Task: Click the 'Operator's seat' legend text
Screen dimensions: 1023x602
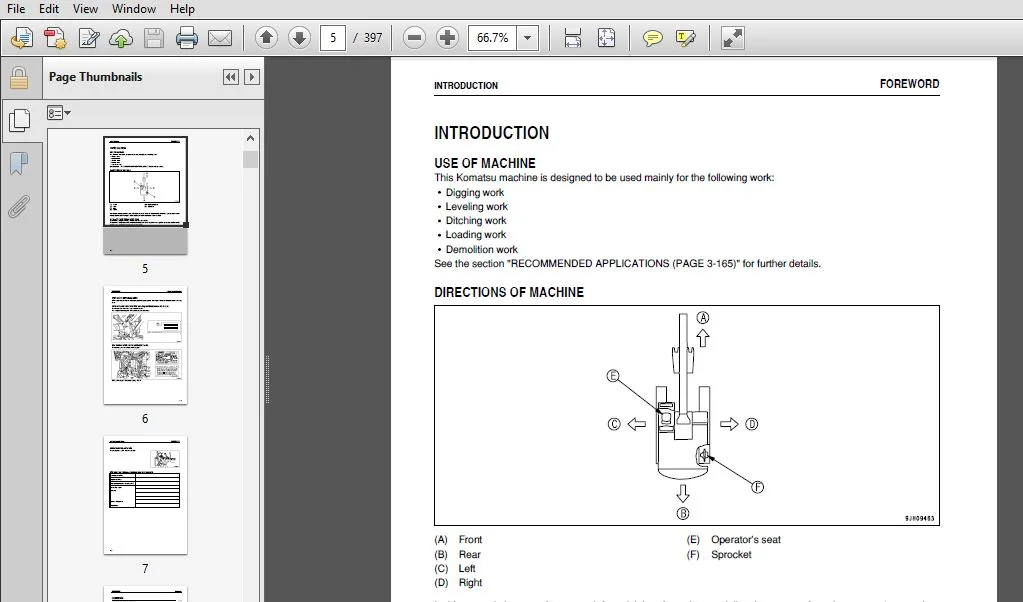Action: coord(746,539)
